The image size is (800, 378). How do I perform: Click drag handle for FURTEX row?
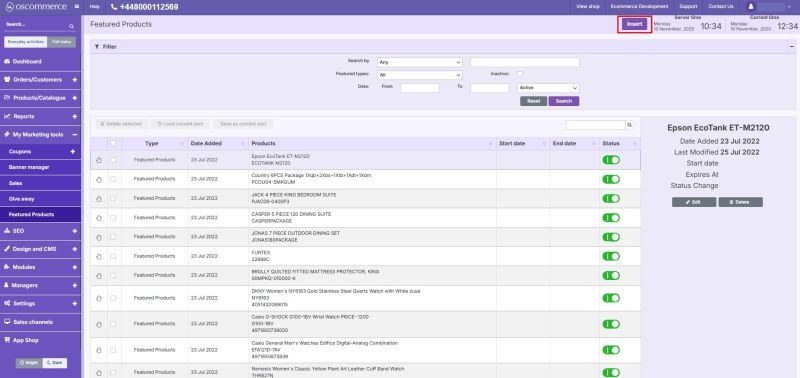click(x=98, y=256)
